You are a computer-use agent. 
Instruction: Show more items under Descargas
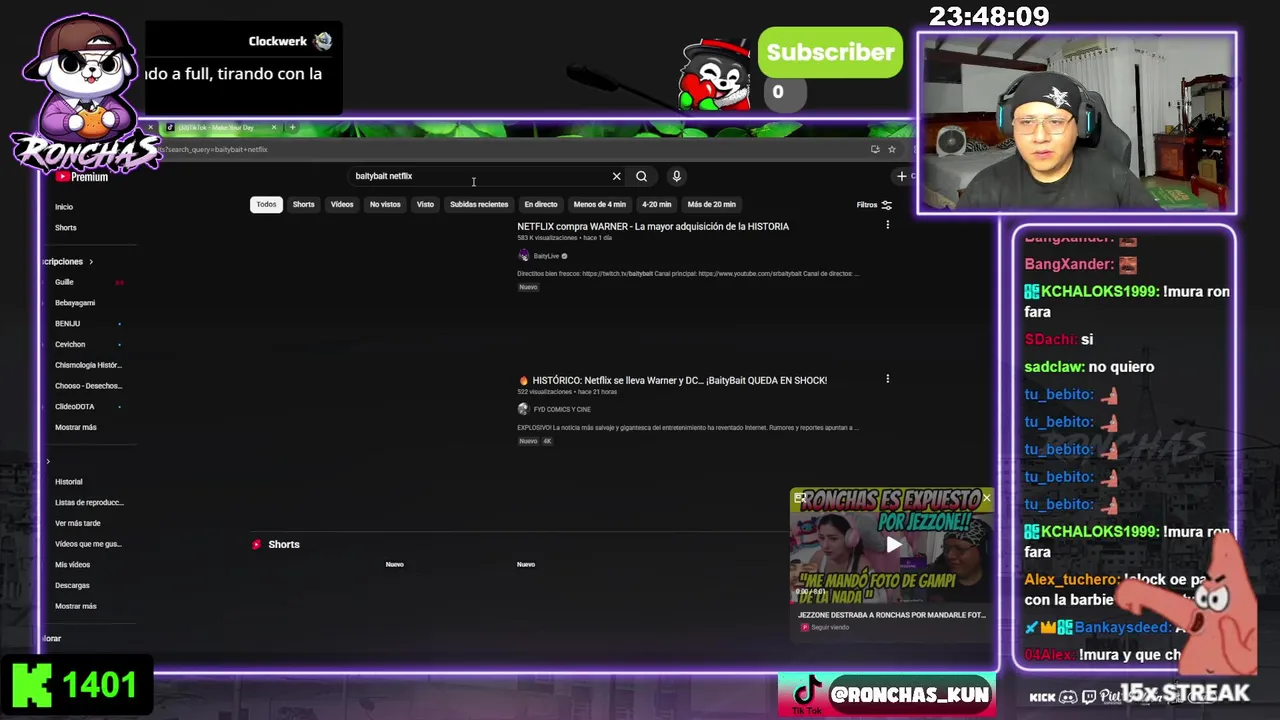coord(76,606)
